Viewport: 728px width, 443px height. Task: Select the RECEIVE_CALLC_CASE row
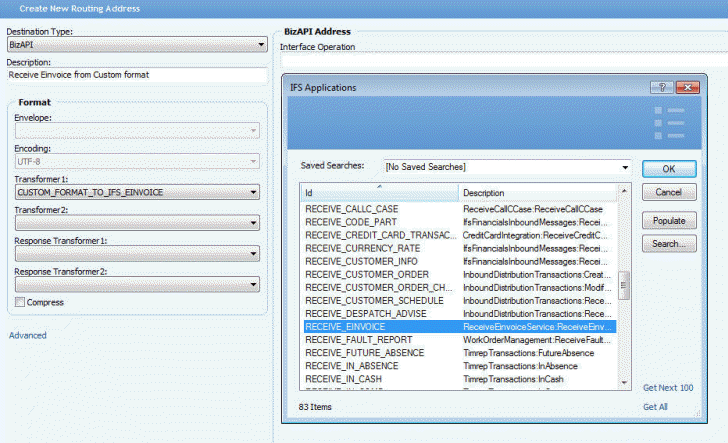(460, 209)
